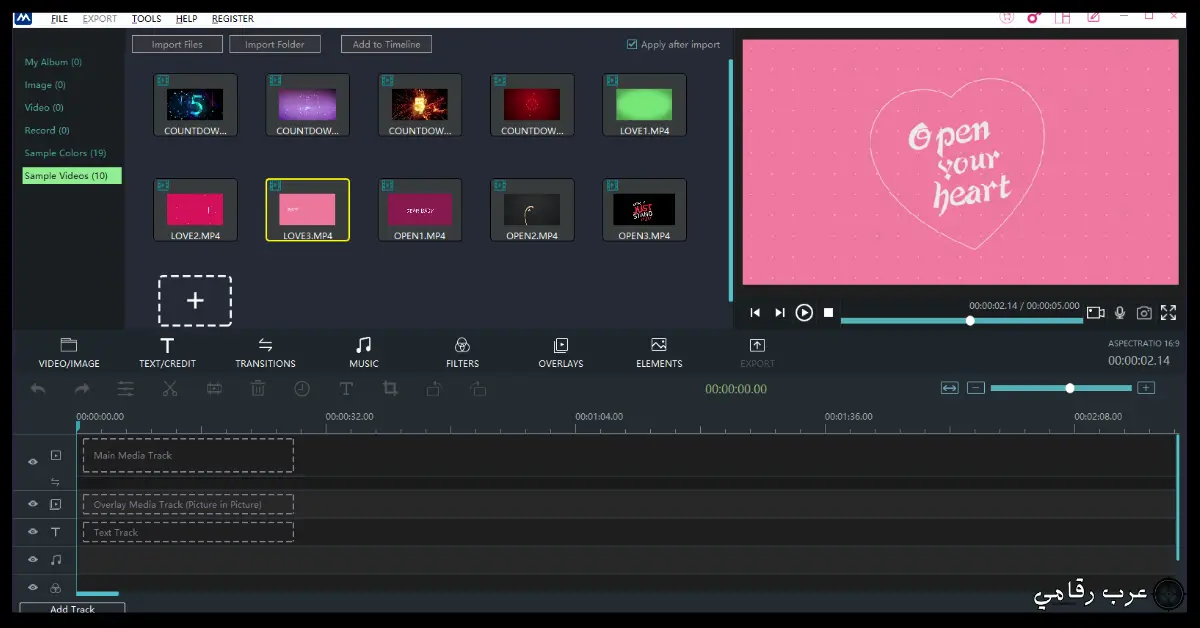Open the Record voiceover microphone icon
This screenshot has width=1200, height=628.
pyautogui.click(x=1120, y=312)
